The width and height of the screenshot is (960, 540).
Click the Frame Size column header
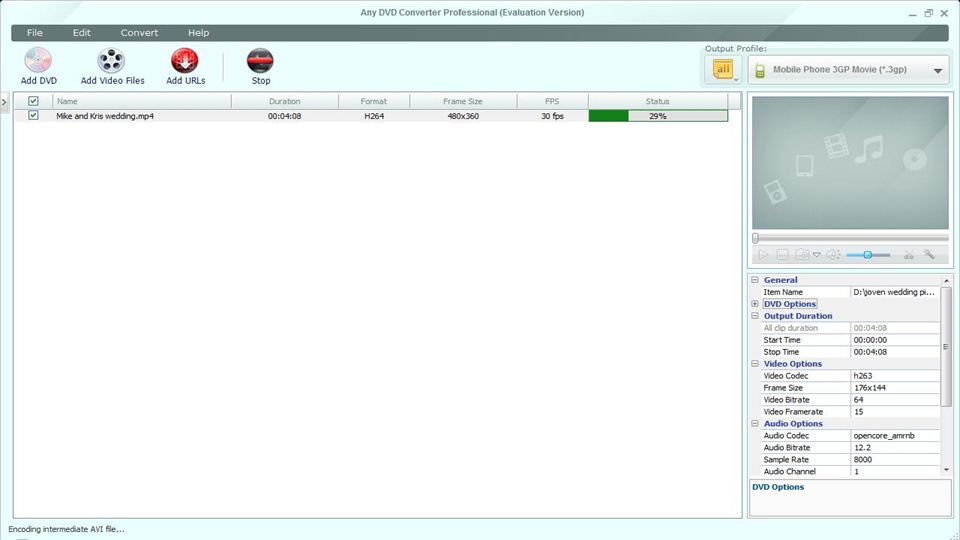click(463, 101)
